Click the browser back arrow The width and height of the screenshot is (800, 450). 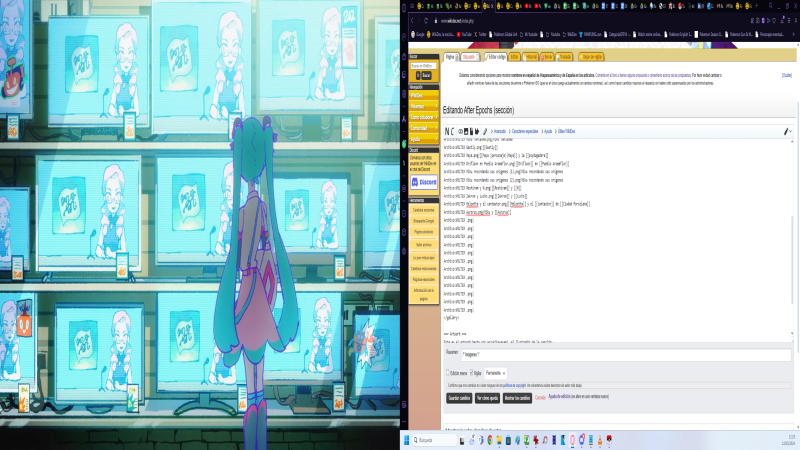(412, 20)
